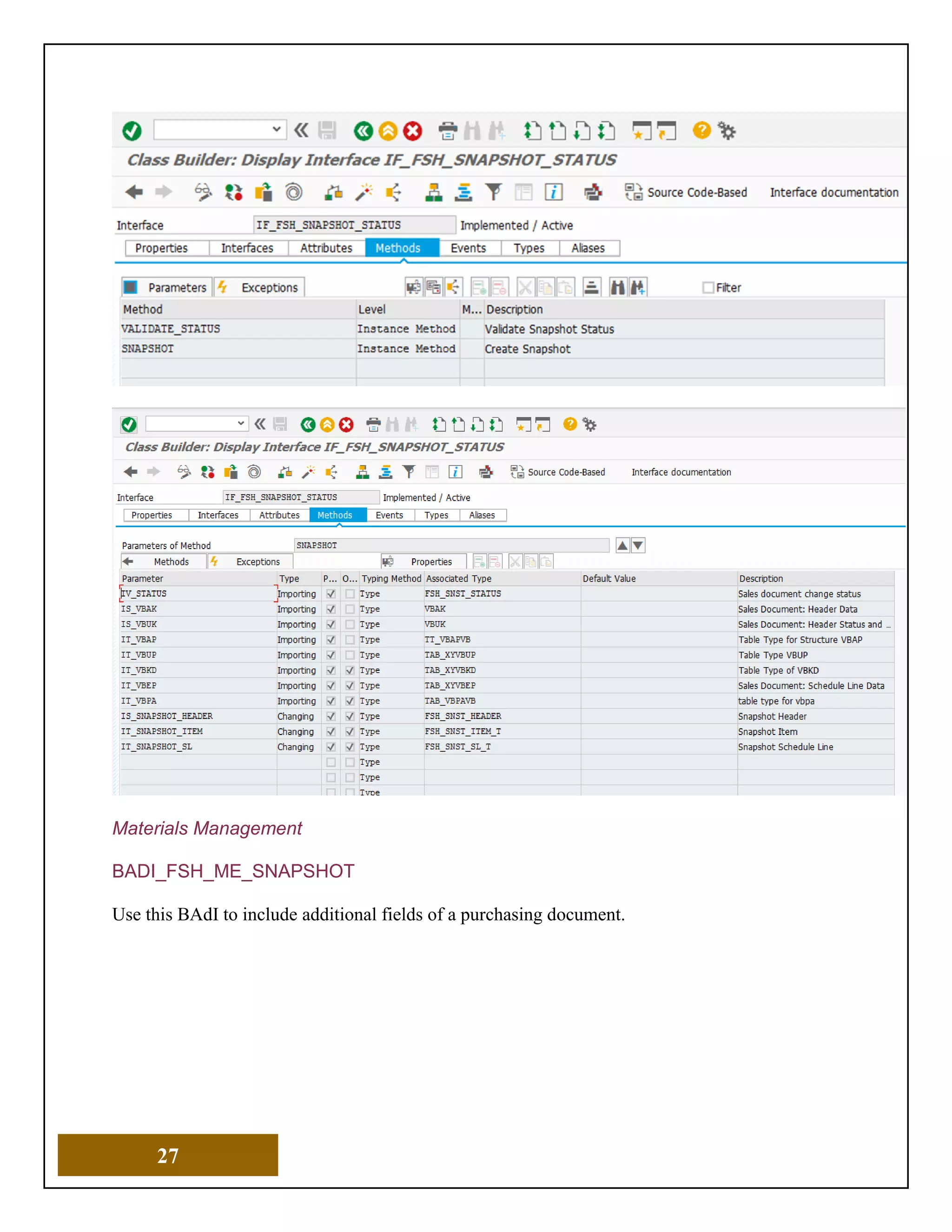This screenshot has width=952, height=1232.
Task: Click the filter funnel icon in upper Class Builder toolbar
Action: click(494, 192)
